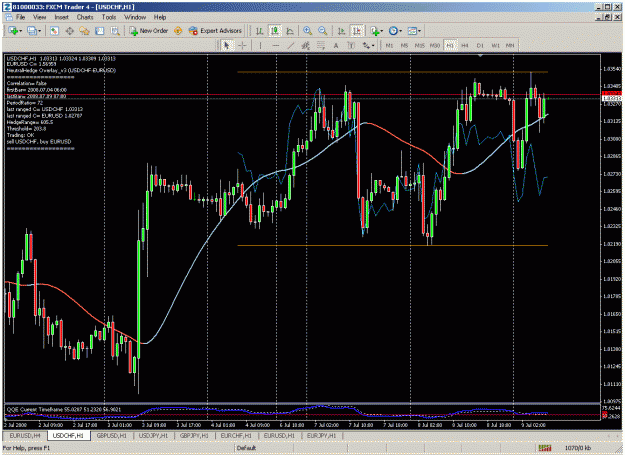Open the Help menu

click(x=160, y=17)
